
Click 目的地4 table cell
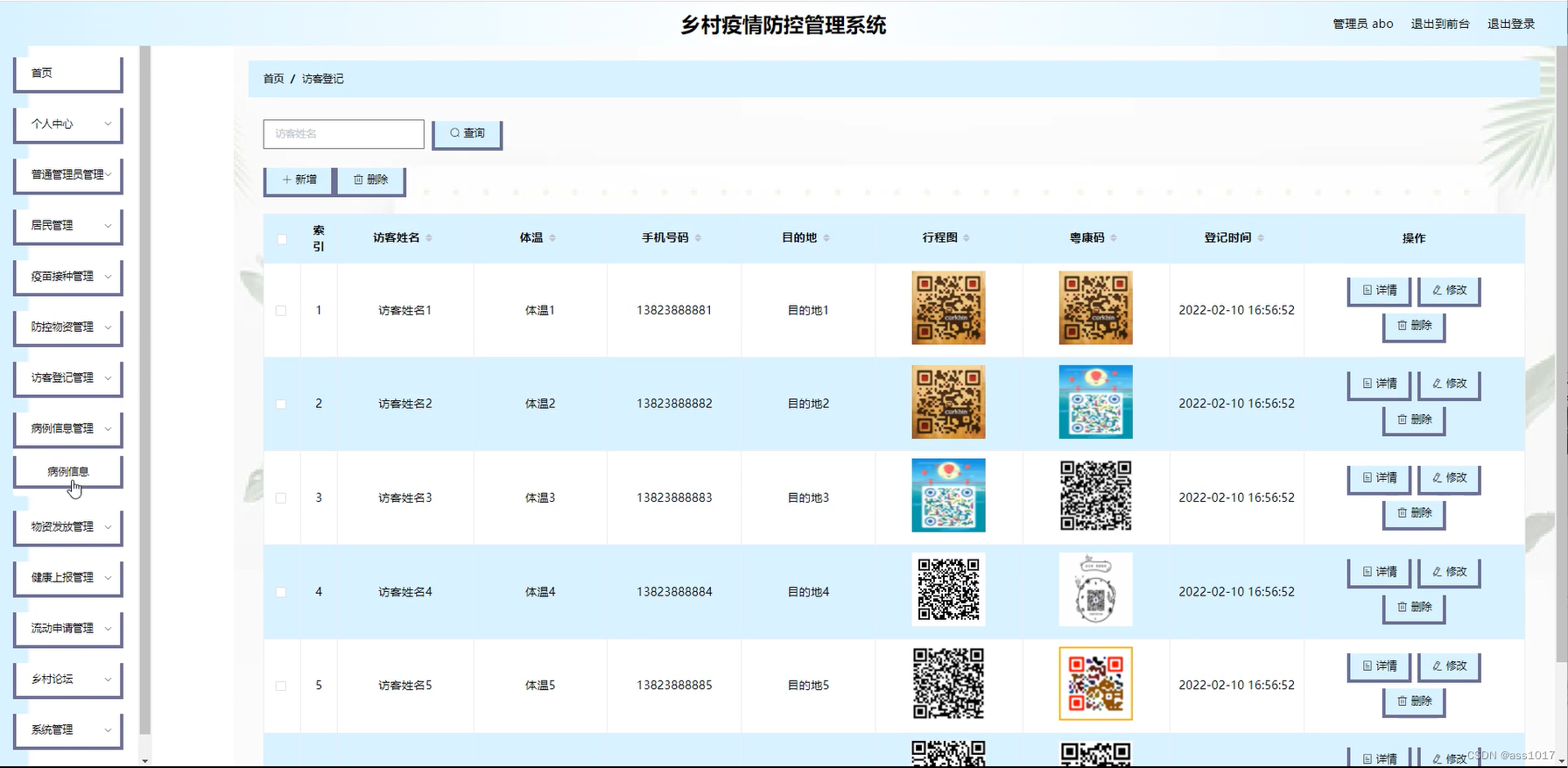808,592
